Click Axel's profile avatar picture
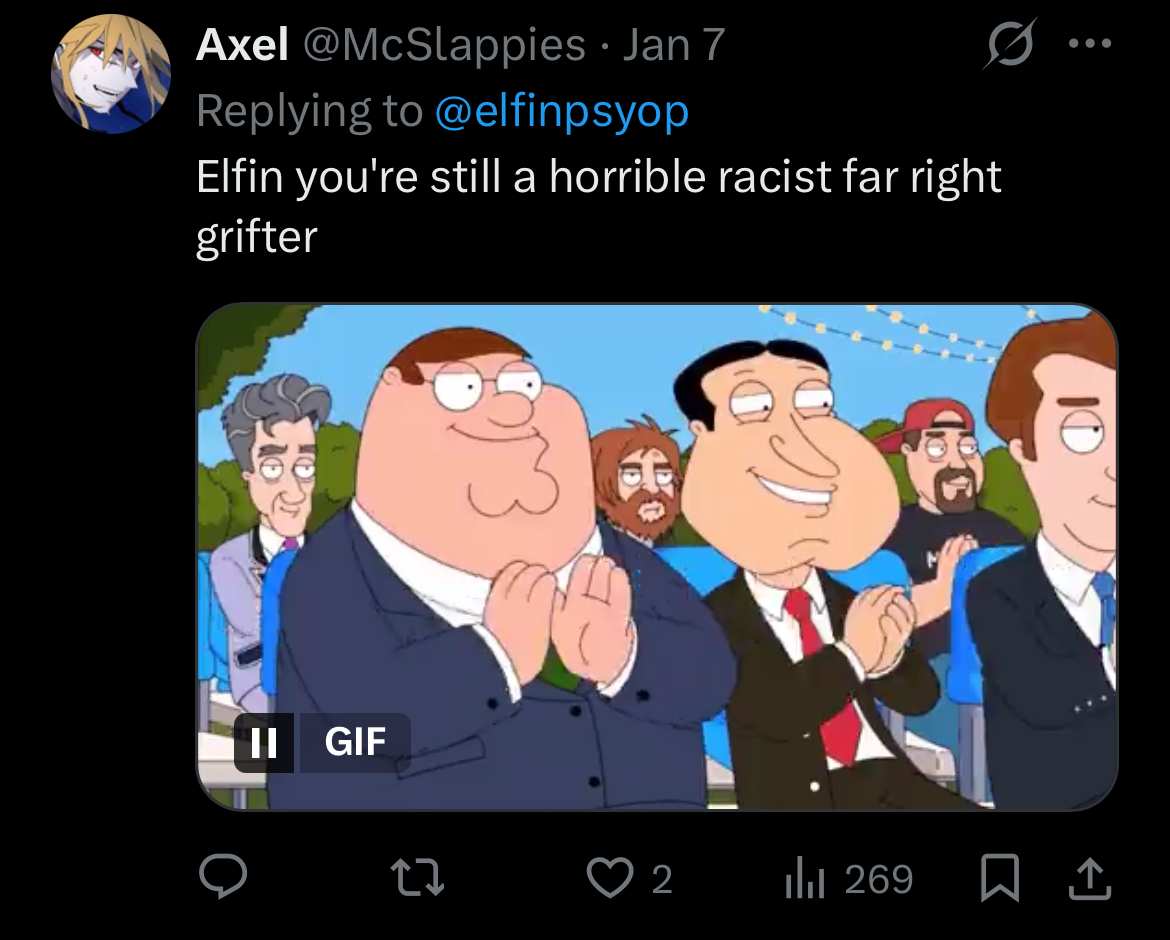Viewport: 1170px width, 940px height. pyautogui.click(x=110, y=74)
